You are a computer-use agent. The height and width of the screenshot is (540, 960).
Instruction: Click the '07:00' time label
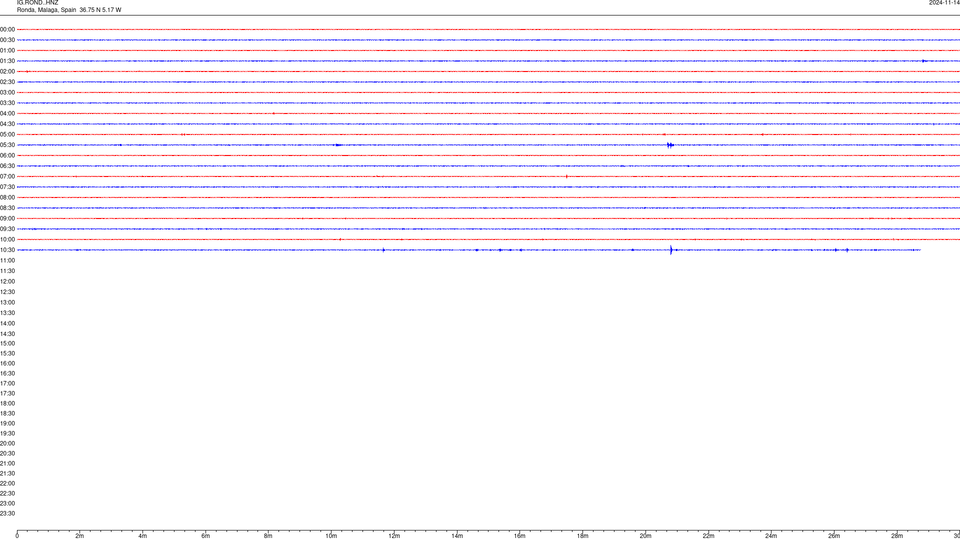coord(7,176)
